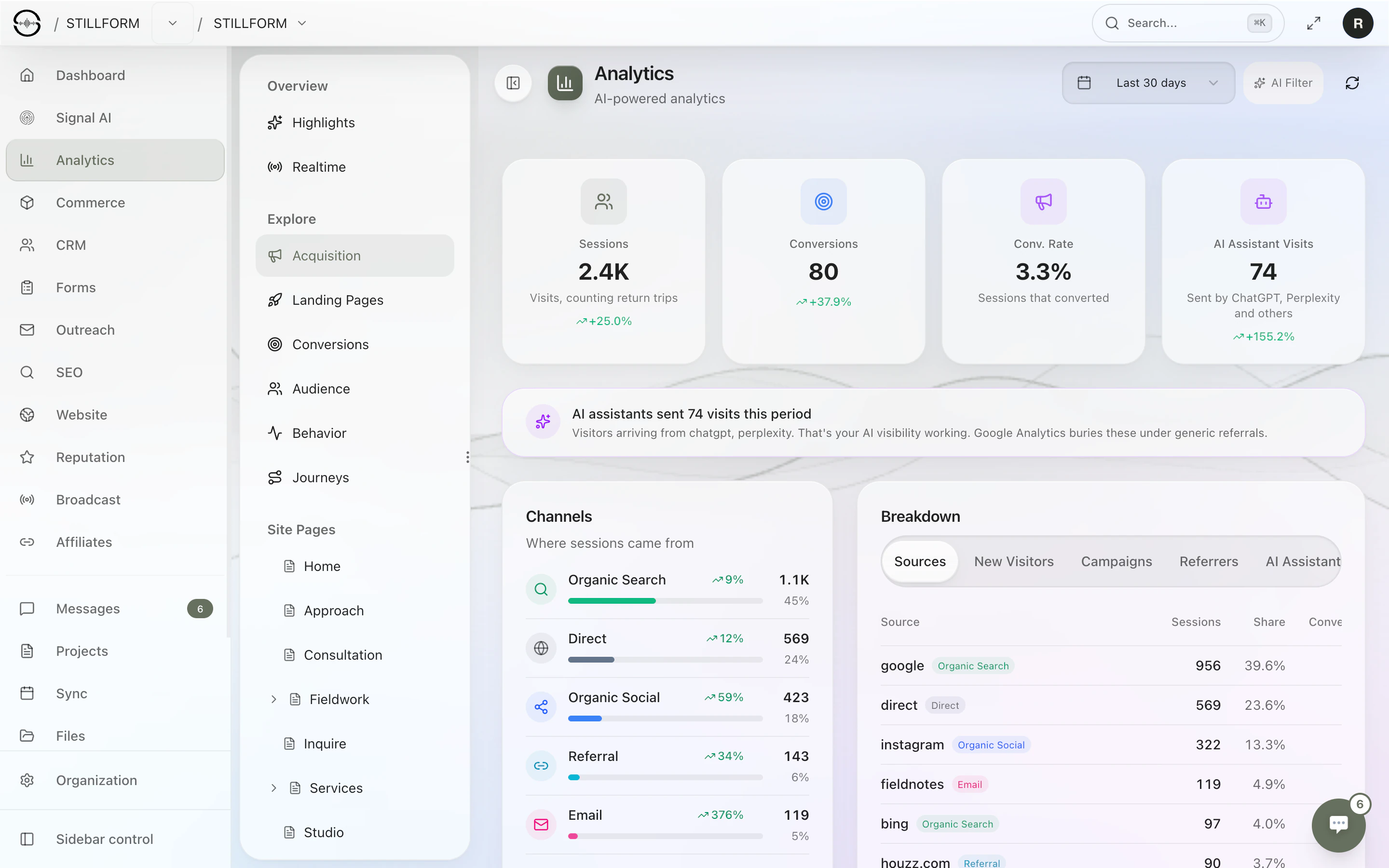The width and height of the screenshot is (1389, 868).
Task: Click the Organic Search progress bar
Action: (x=665, y=601)
